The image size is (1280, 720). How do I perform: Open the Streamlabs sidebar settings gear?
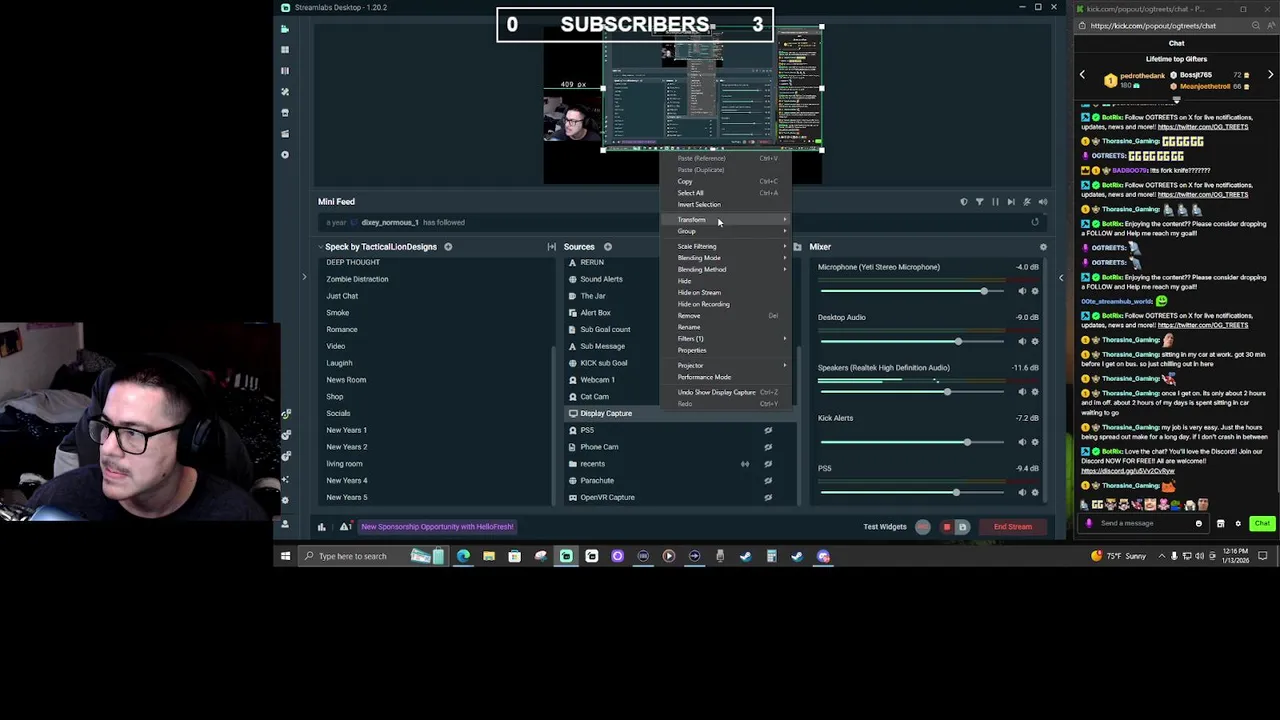(x=285, y=499)
